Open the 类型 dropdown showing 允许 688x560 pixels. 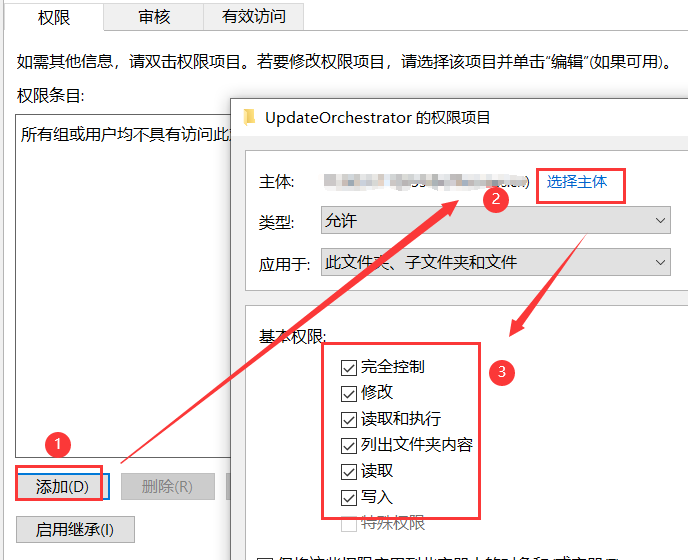pos(495,220)
